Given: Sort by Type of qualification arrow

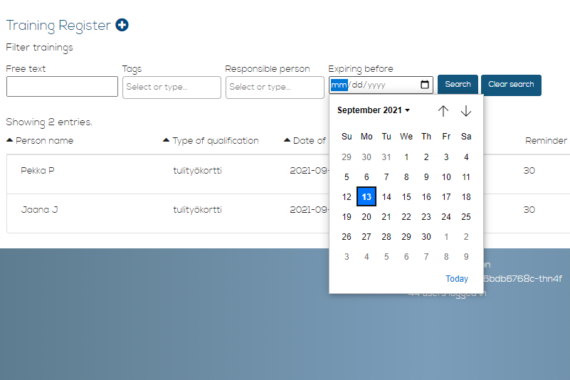Looking at the screenshot, I should 166,140.
